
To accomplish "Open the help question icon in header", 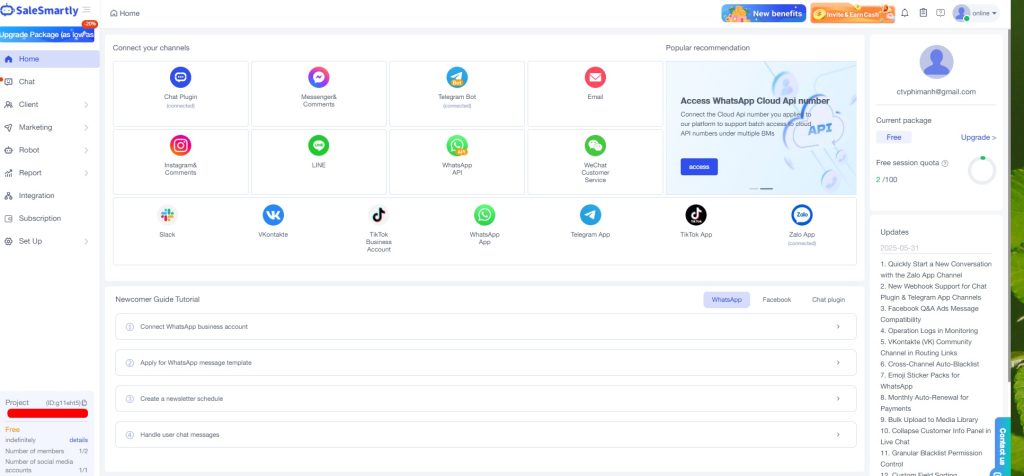I will pyautogui.click(x=940, y=12).
